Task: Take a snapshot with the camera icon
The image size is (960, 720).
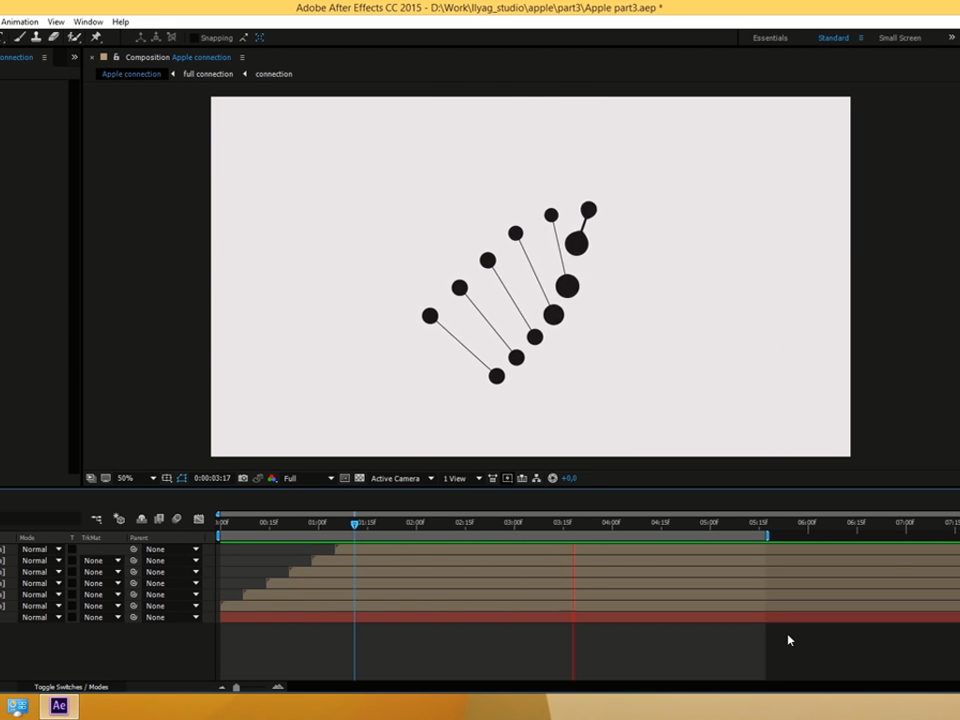Action: tap(243, 478)
